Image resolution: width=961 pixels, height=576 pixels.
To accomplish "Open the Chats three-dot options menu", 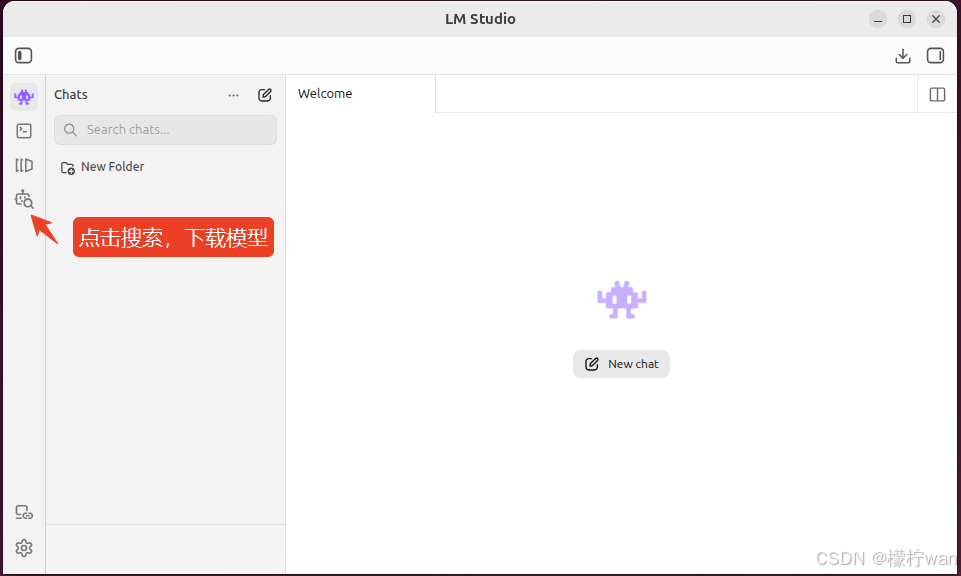I will coord(234,95).
